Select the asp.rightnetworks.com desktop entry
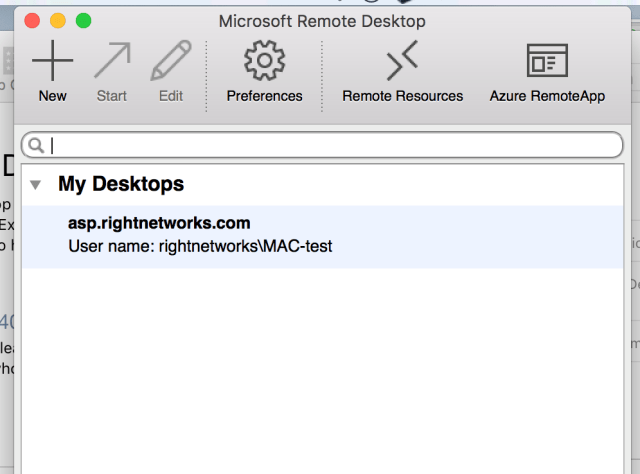 159,223
